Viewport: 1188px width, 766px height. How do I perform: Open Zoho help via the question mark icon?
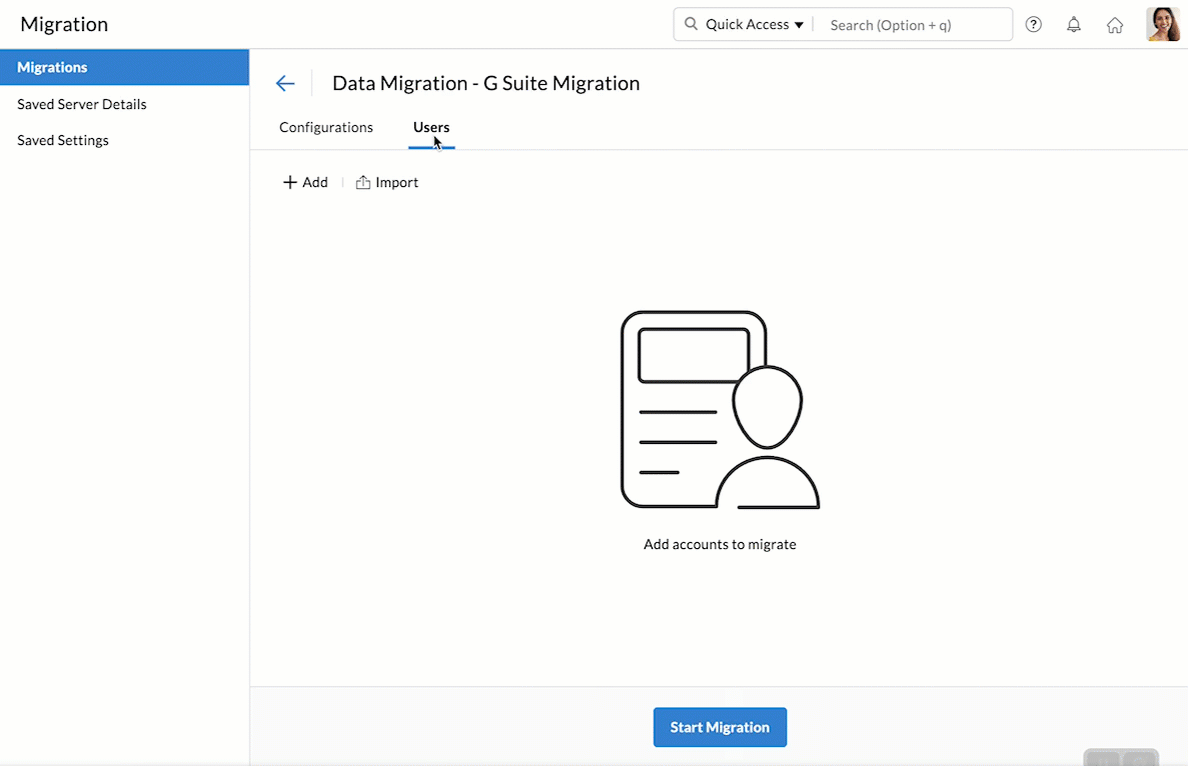[x=1033, y=24]
